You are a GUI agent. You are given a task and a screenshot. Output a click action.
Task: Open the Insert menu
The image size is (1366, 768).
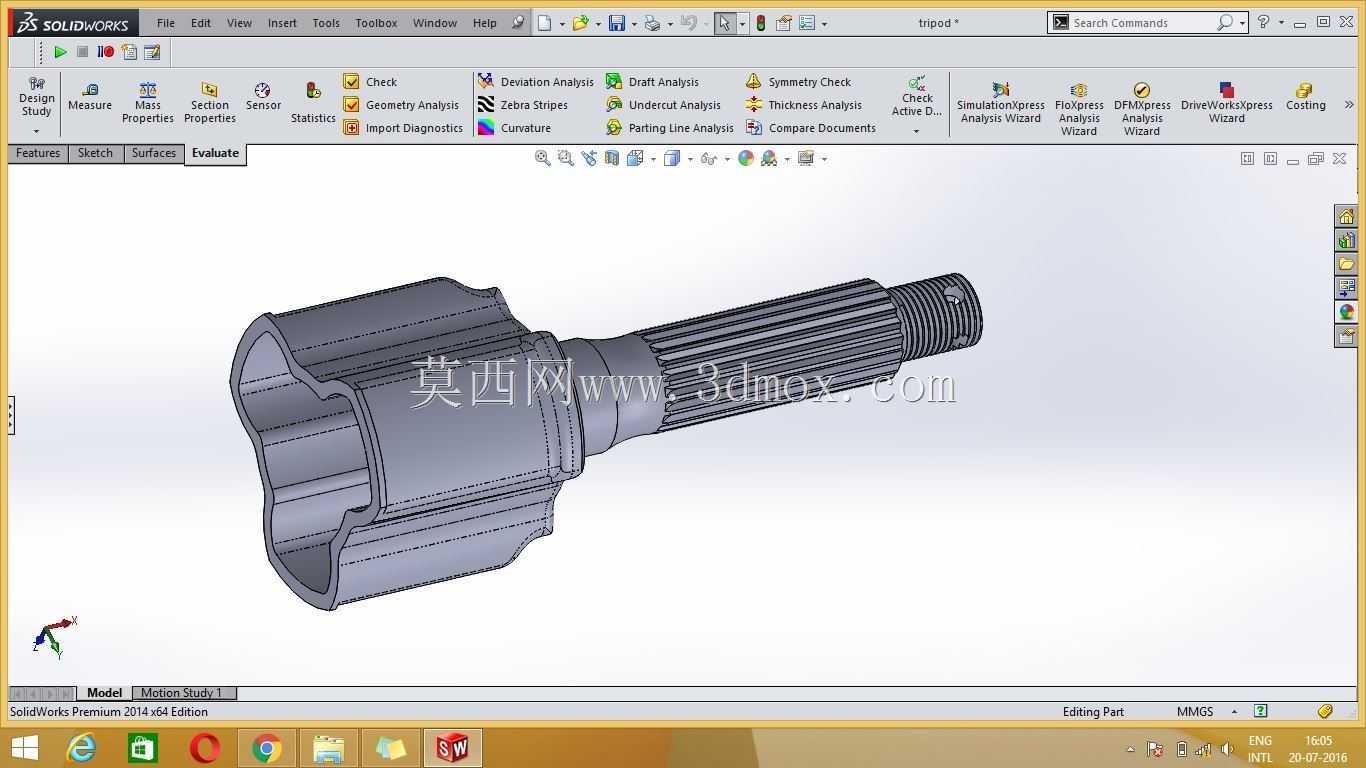click(x=282, y=23)
